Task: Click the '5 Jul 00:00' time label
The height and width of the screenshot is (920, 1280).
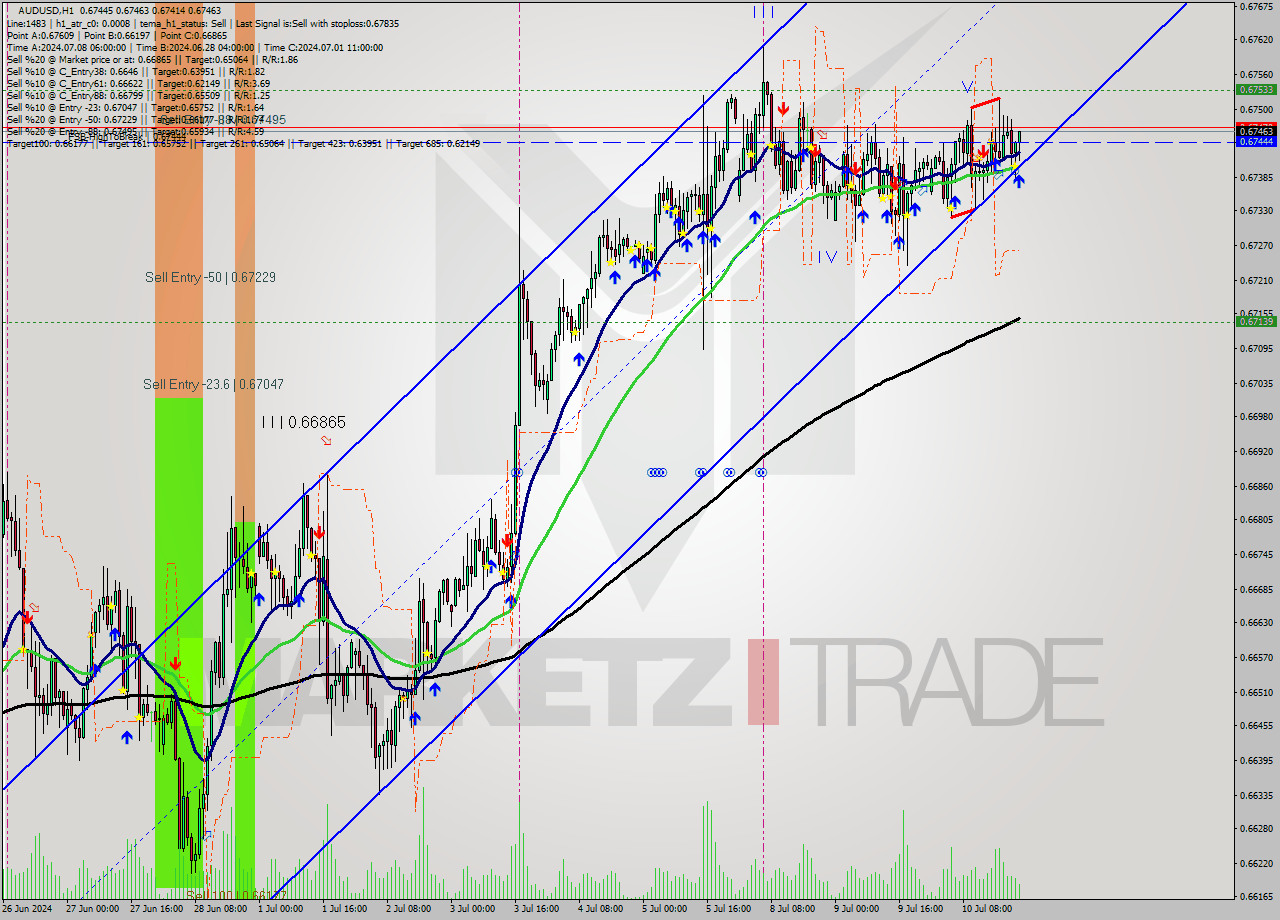Action: point(664,909)
